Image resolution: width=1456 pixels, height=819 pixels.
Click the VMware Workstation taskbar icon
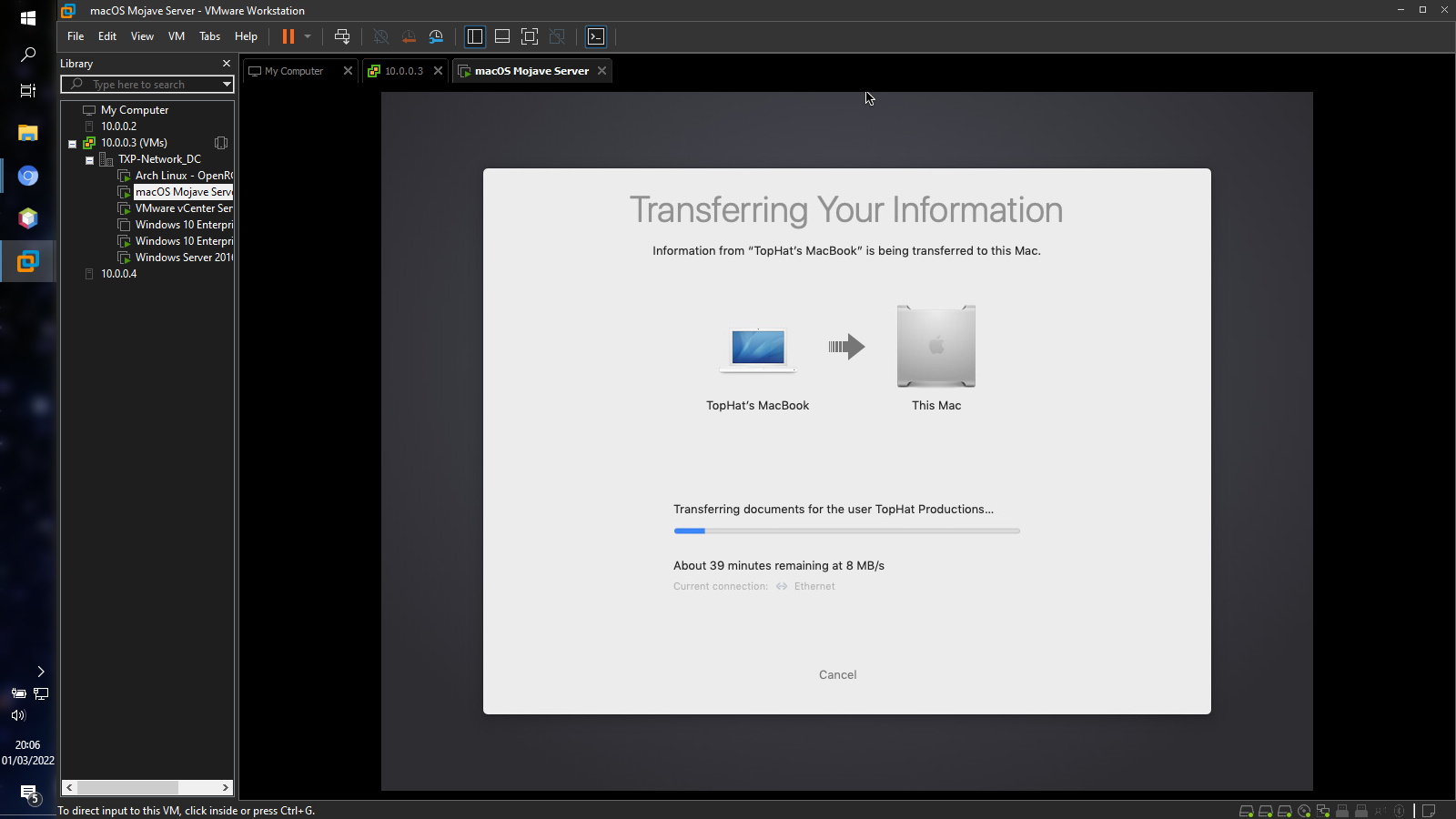(x=28, y=261)
